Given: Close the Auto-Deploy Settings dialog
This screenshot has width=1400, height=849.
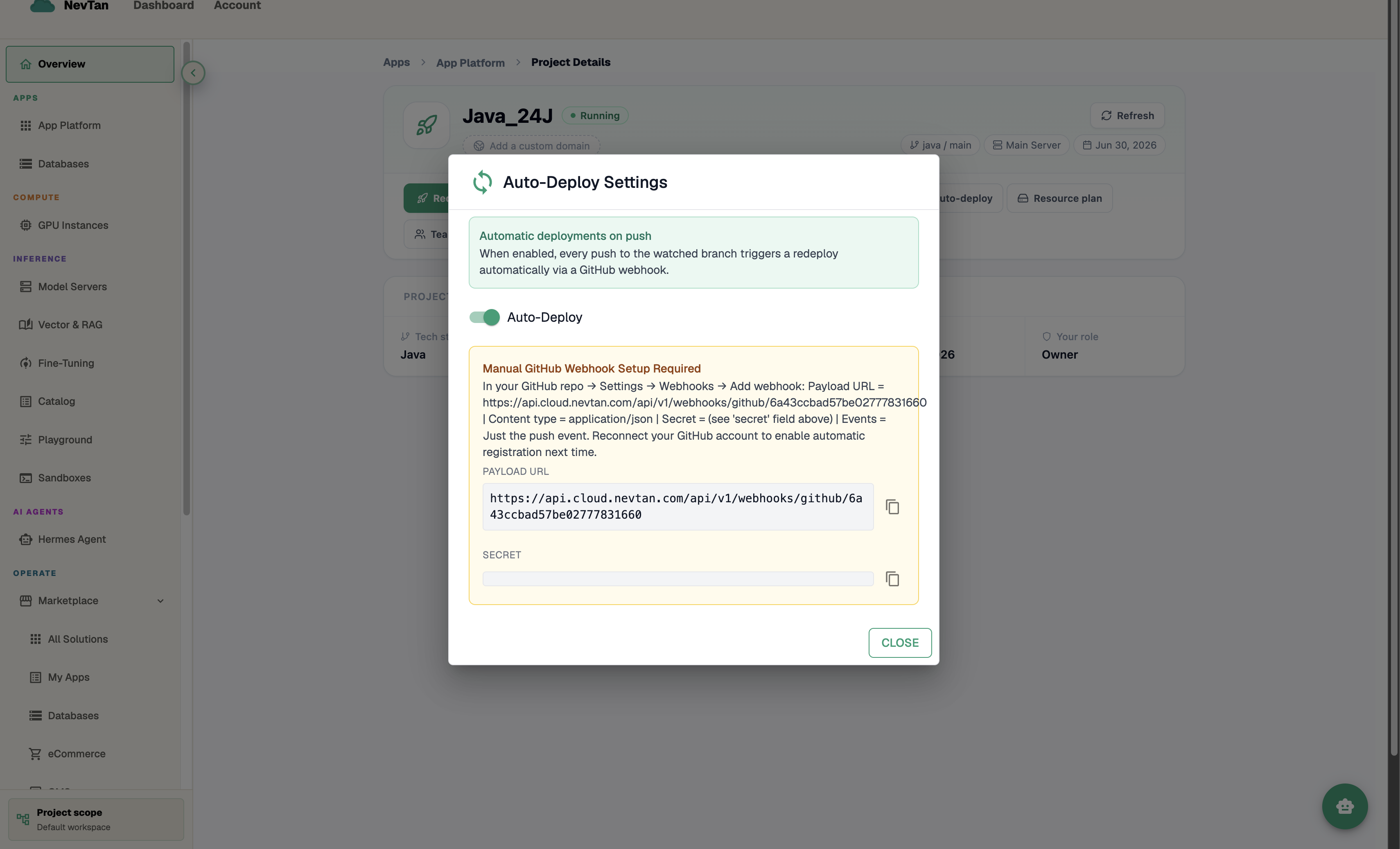Looking at the screenshot, I should coord(899,642).
